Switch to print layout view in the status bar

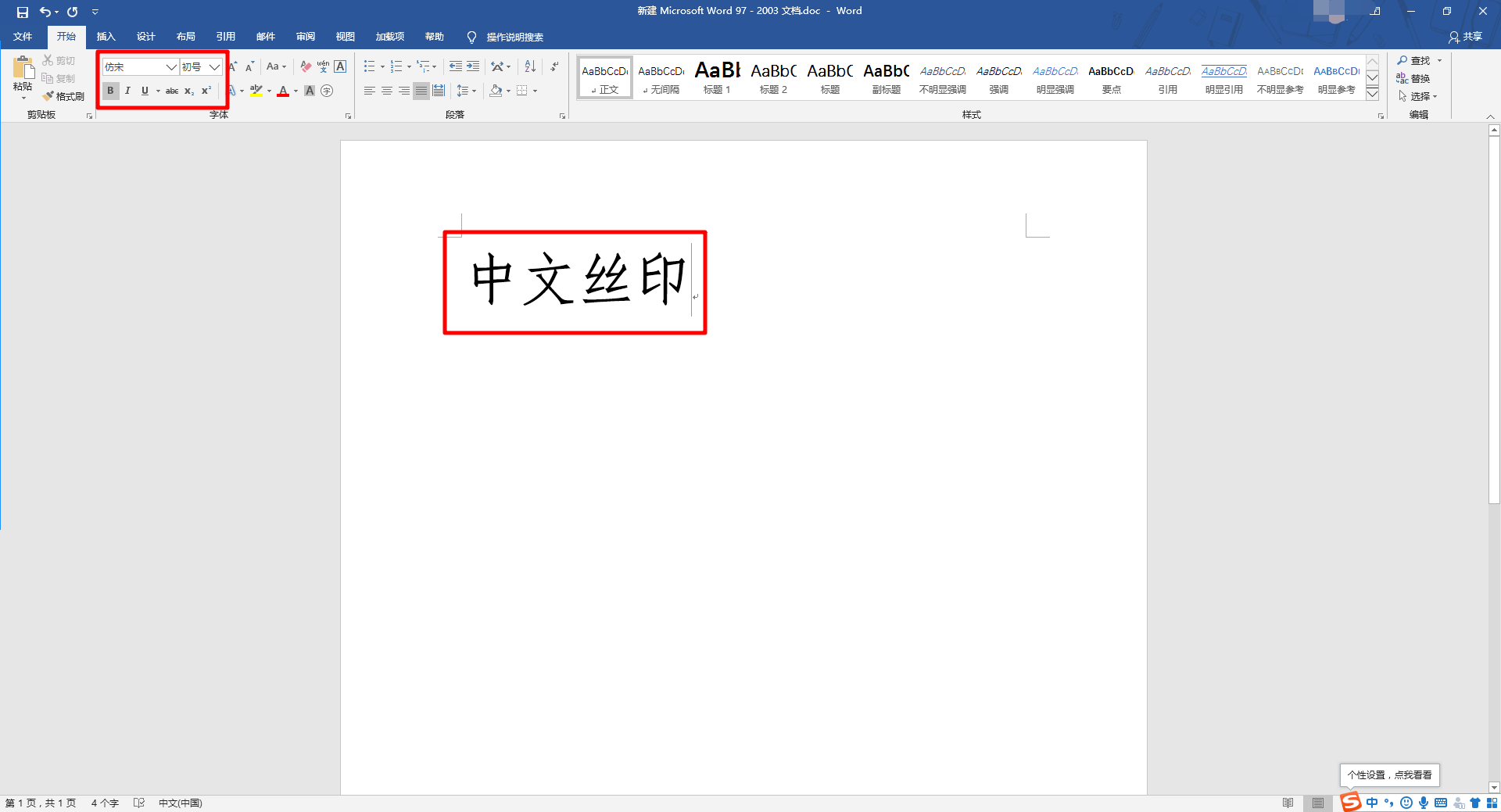pos(1318,803)
